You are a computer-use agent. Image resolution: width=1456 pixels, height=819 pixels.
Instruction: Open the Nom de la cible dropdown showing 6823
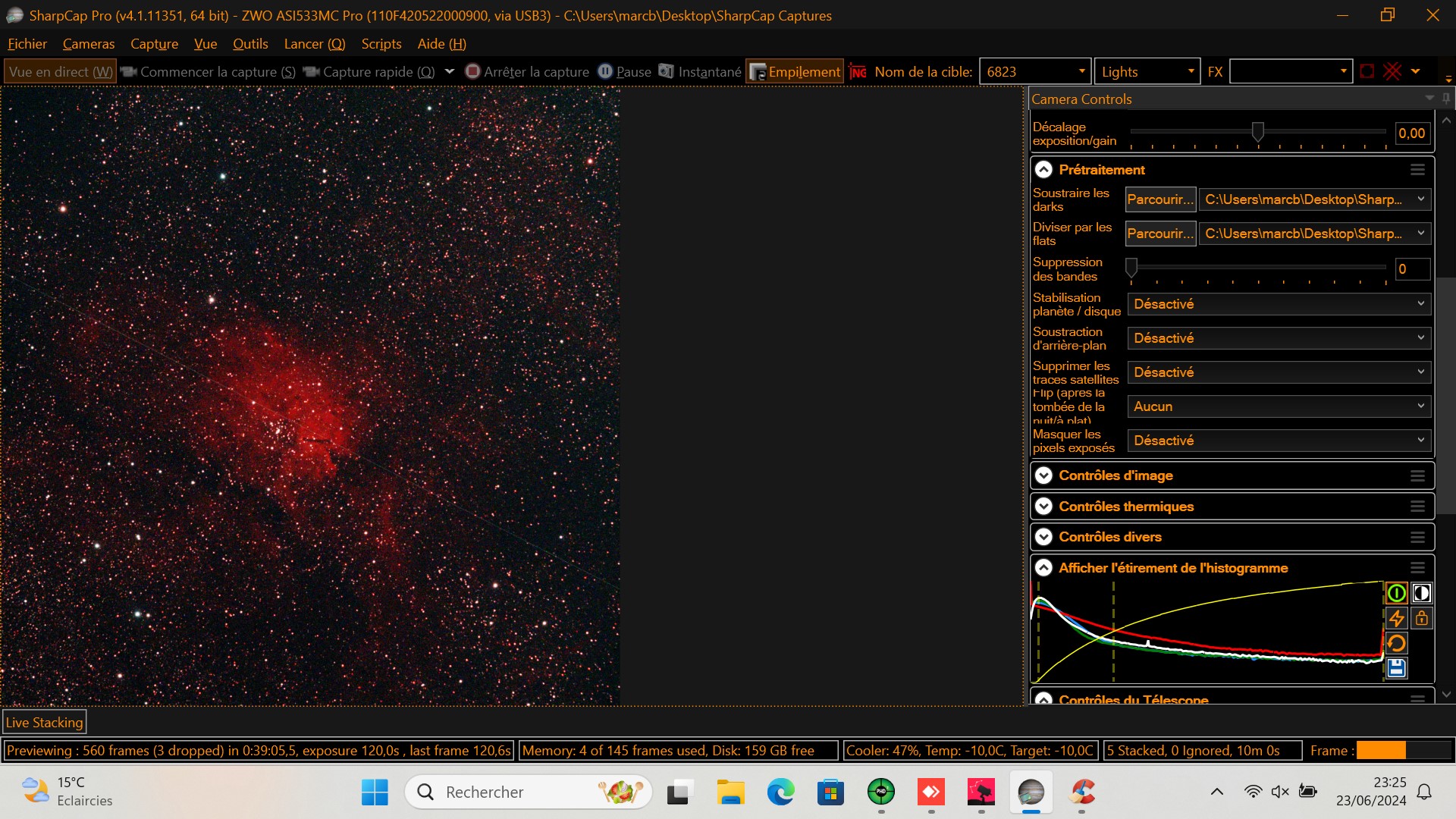point(1035,71)
